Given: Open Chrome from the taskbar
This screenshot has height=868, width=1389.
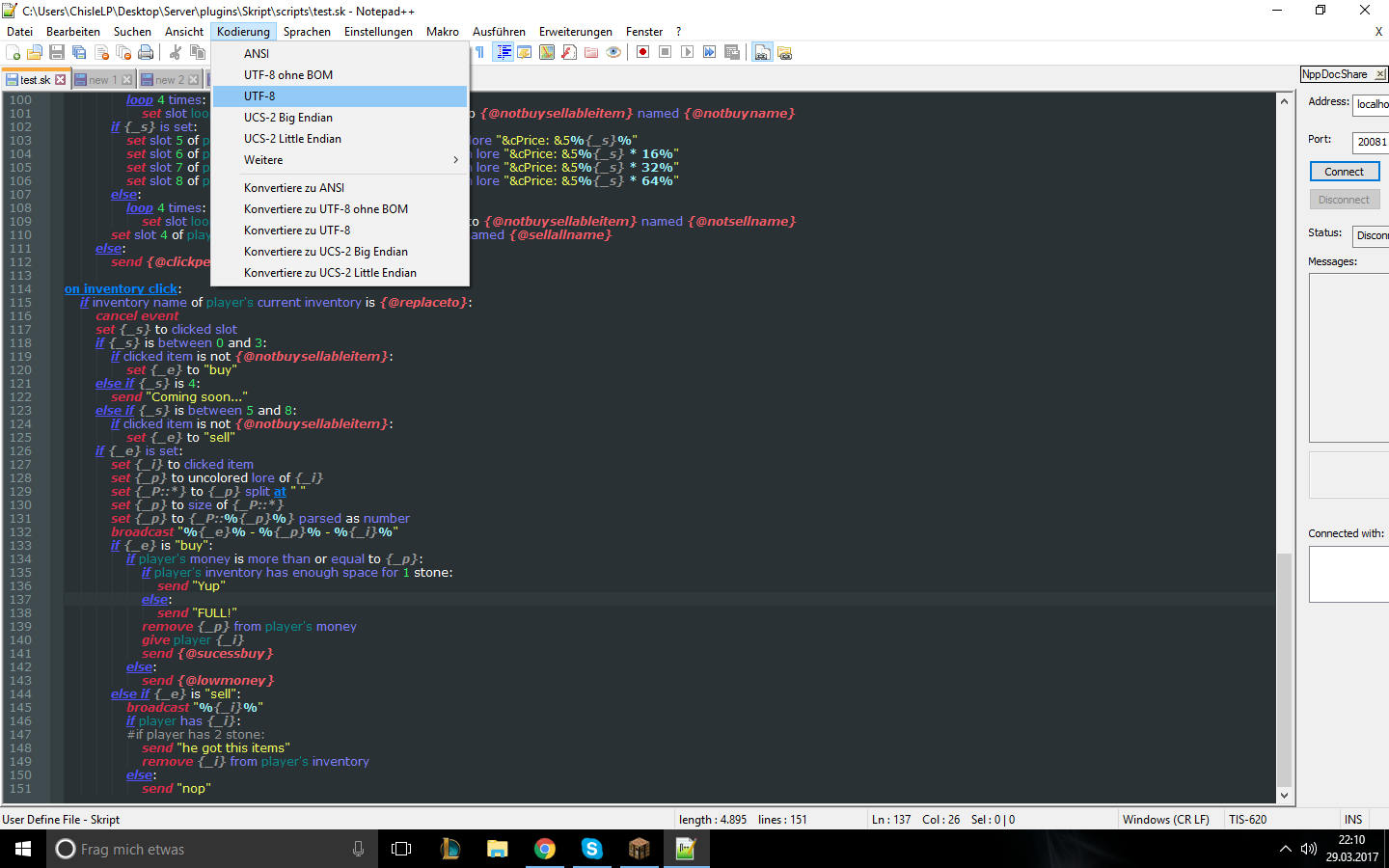Looking at the screenshot, I should pos(545,849).
